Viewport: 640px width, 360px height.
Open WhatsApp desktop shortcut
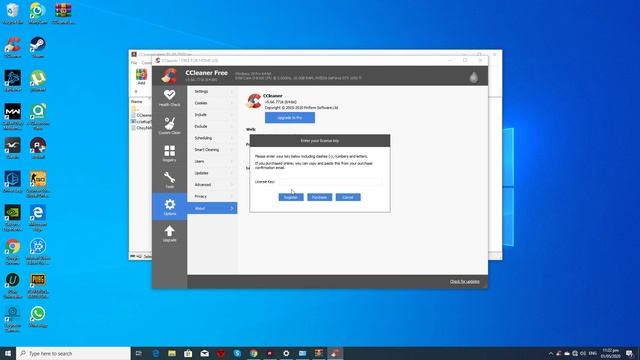click(38, 317)
